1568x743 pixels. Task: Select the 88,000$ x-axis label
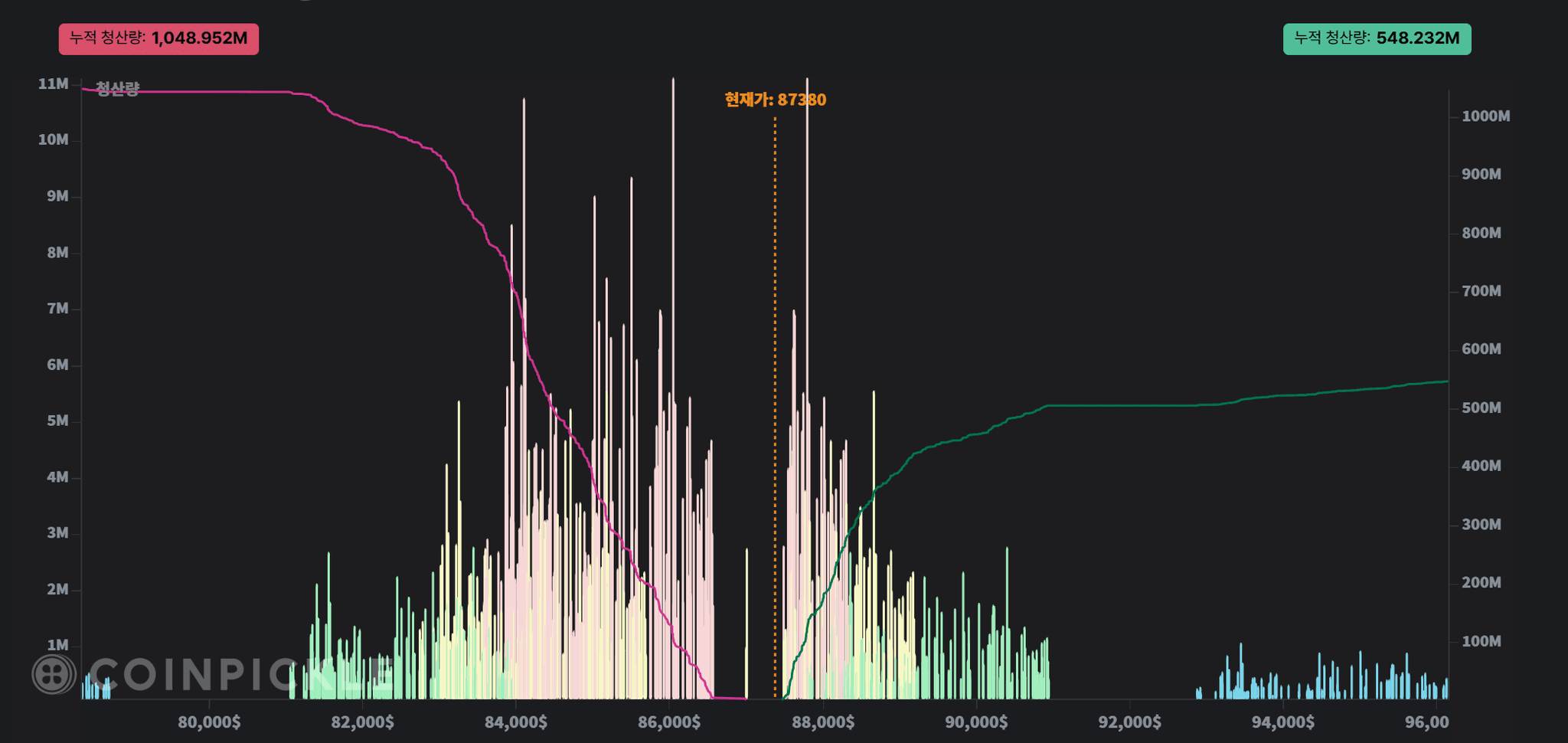point(823,722)
